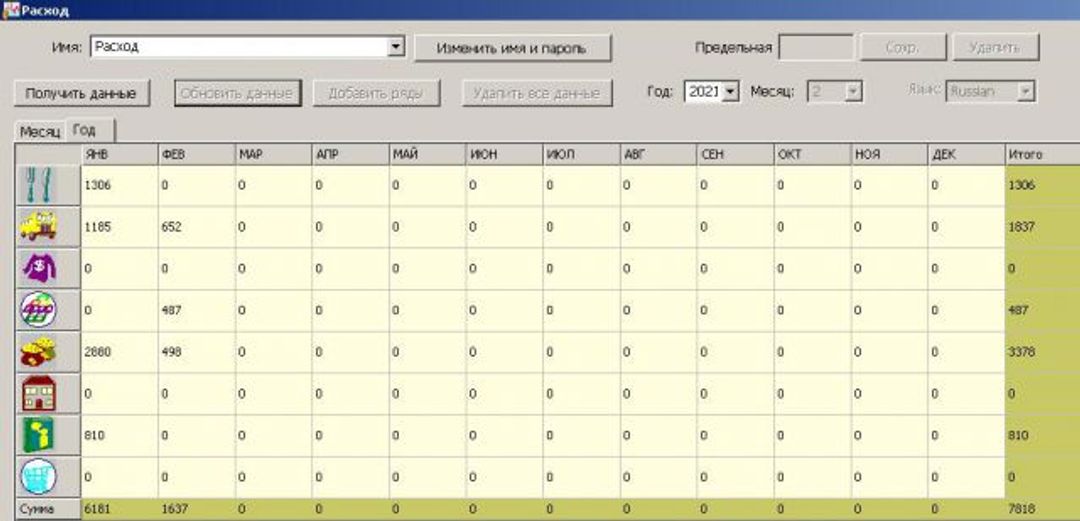Click the Обновить данные button
The image size is (1080, 521).
tap(236, 93)
